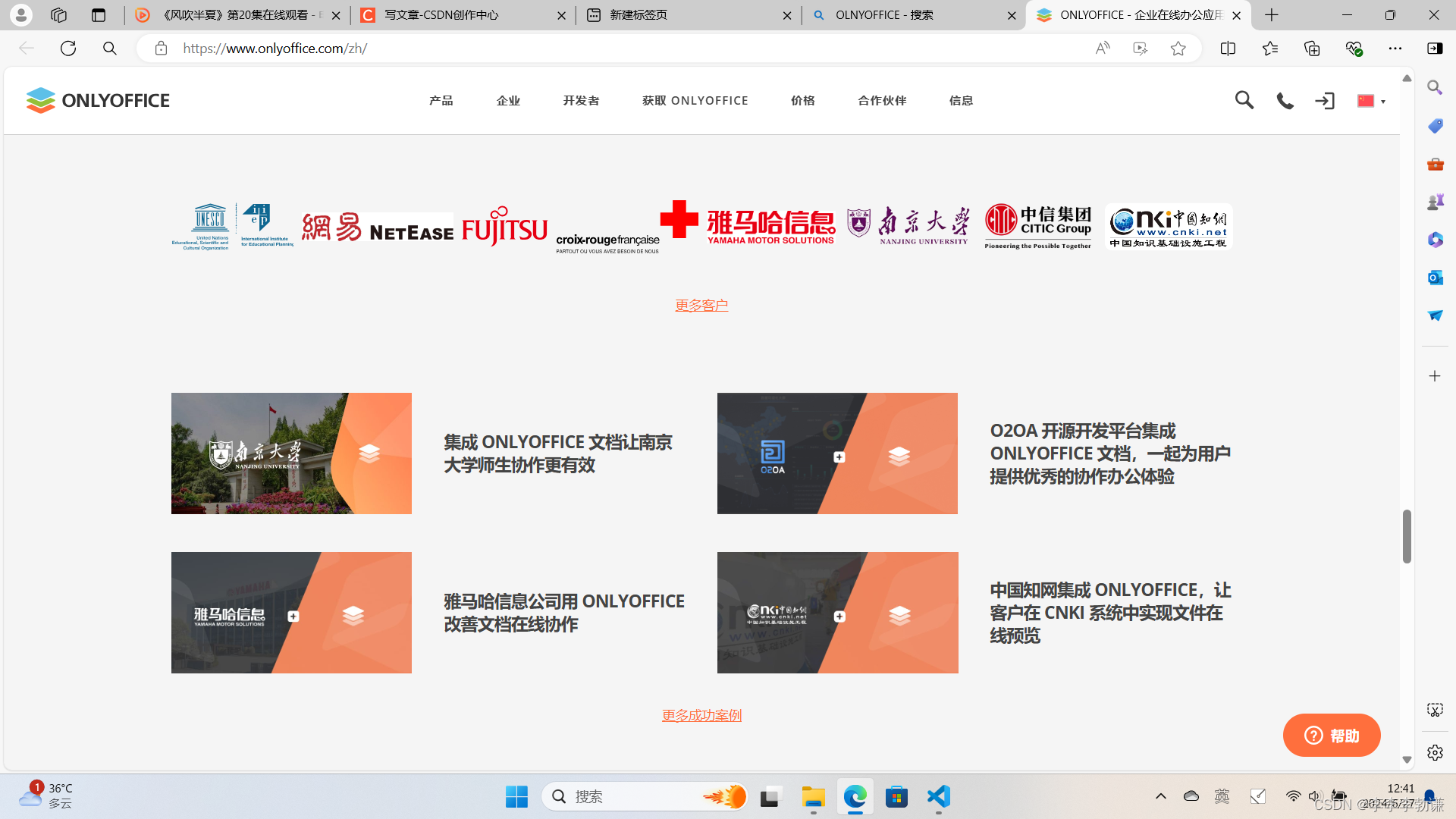Image resolution: width=1456 pixels, height=819 pixels.
Task: Open File Explorer from taskbar
Action: click(813, 796)
